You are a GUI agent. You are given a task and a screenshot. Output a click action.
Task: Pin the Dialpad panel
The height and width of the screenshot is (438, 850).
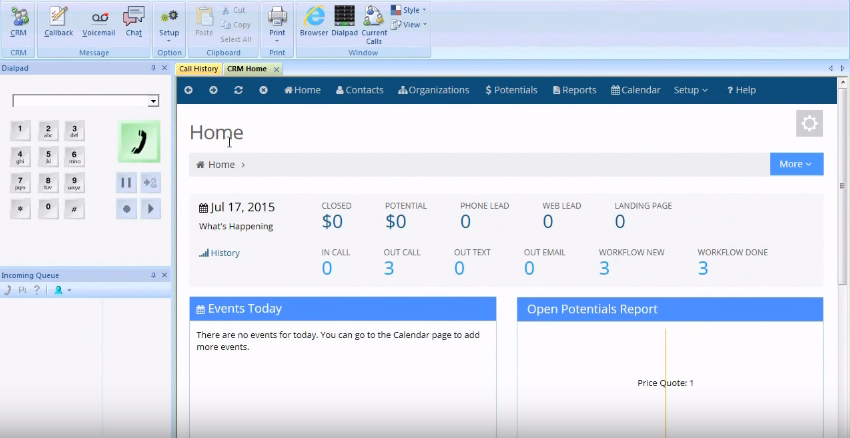pyautogui.click(x=153, y=68)
